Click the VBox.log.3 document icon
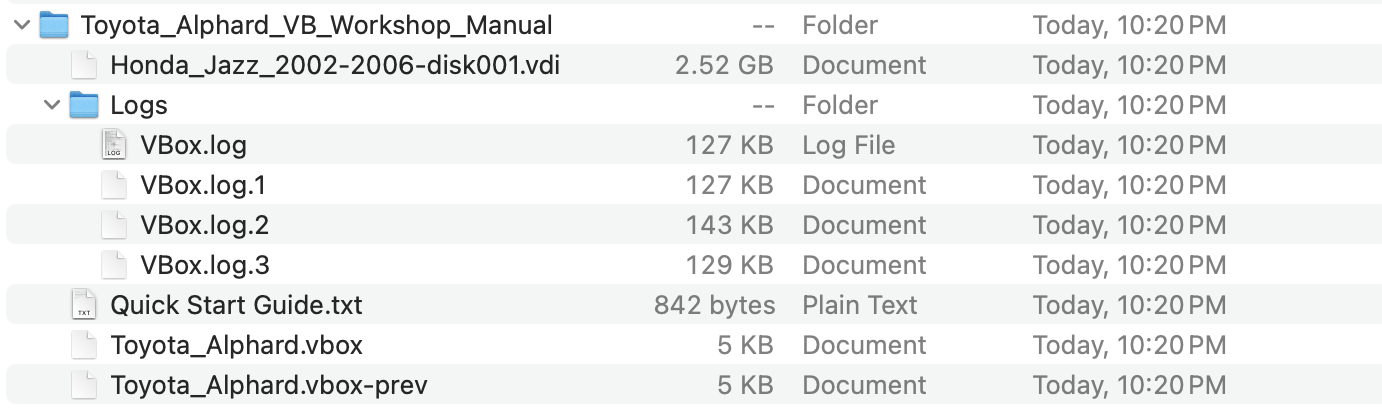The width and height of the screenshot is (1382, 408). 114,265
